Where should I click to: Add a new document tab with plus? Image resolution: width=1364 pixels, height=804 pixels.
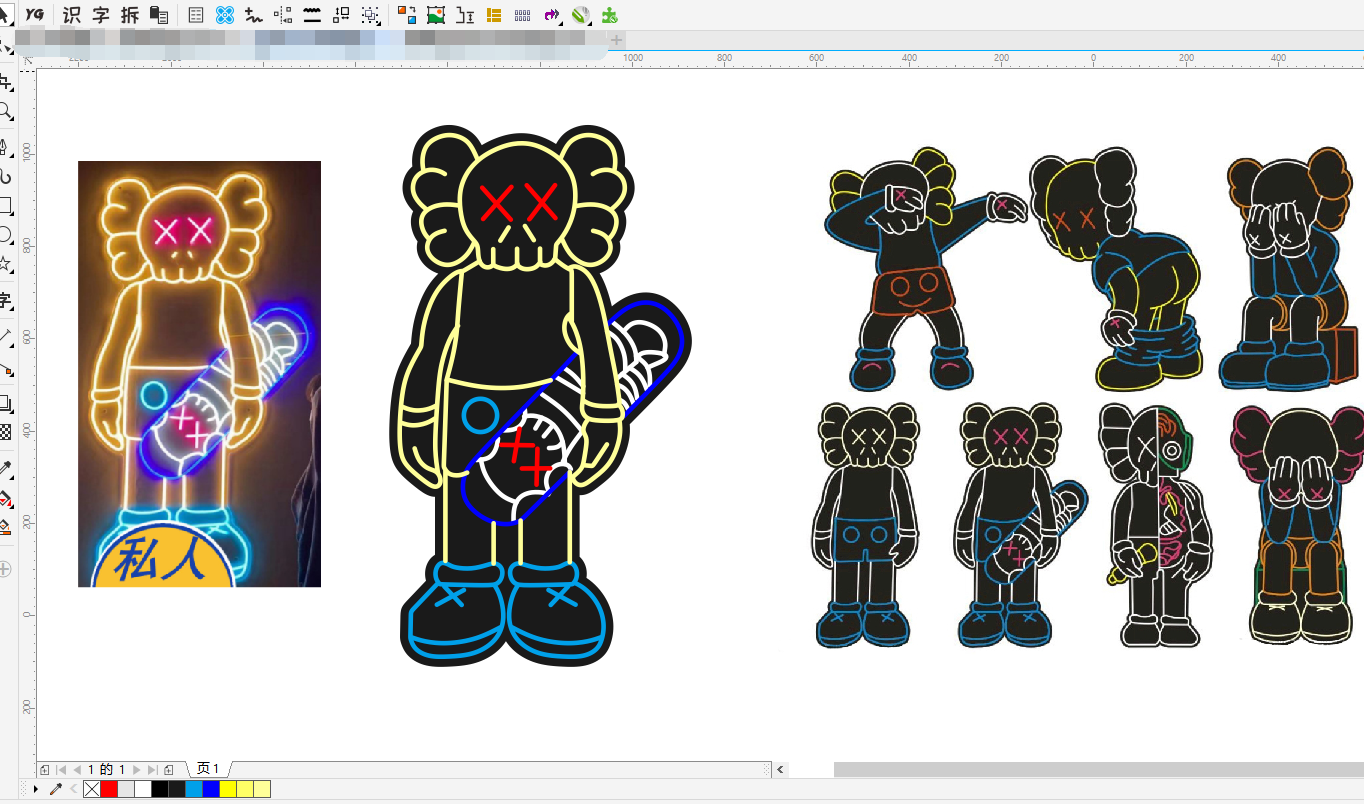[617, 40]
